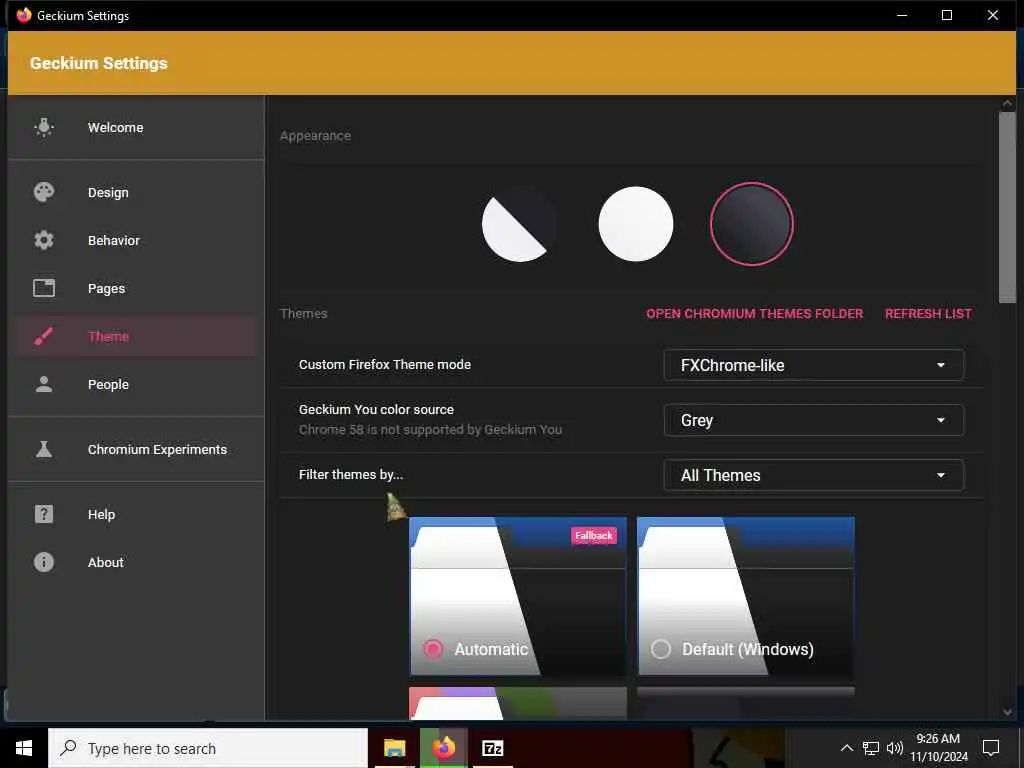Click the Firefox logo in title bar
The height and width of the screenshot is (768, 1024).
pos(24,15)
